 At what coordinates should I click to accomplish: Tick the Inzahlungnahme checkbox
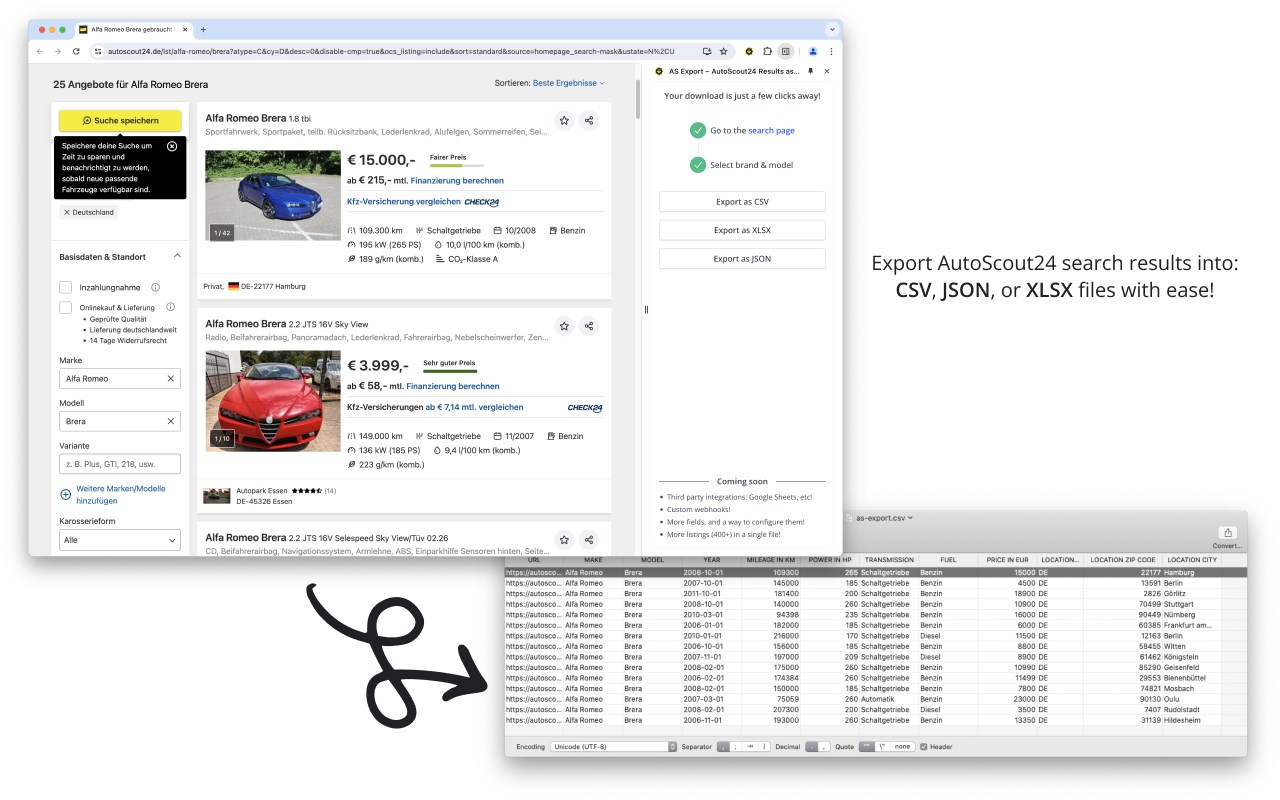coord(66,287)
